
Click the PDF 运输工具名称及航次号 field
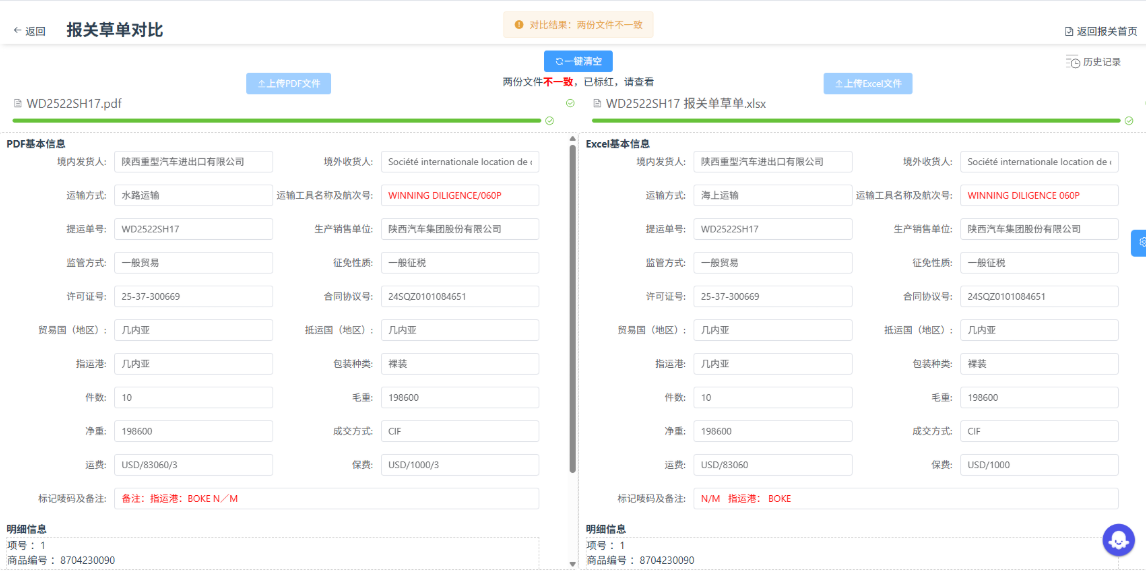click(x=459, y=196)
